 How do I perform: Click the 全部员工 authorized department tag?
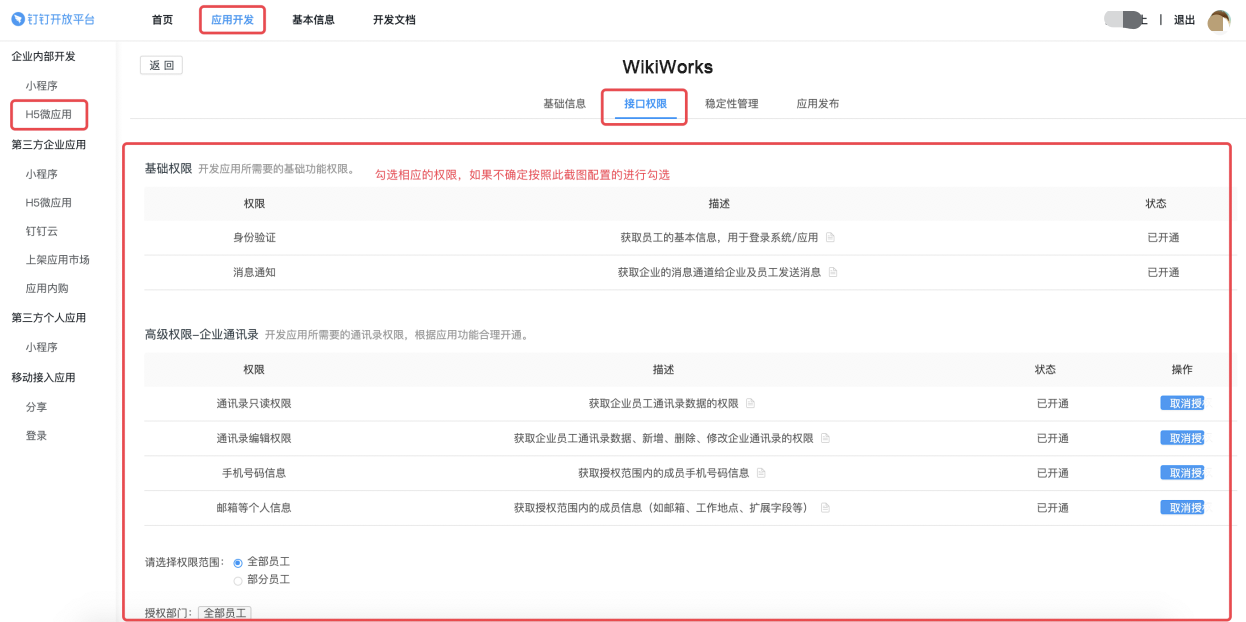coord(225,613)
